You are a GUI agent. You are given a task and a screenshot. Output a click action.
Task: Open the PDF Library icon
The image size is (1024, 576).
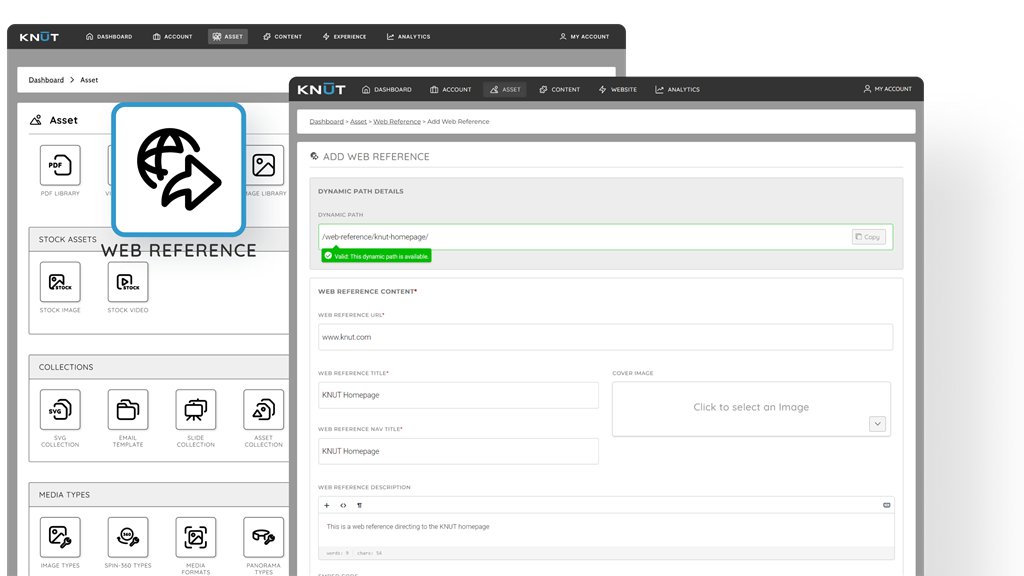click(x=60, y=165)
